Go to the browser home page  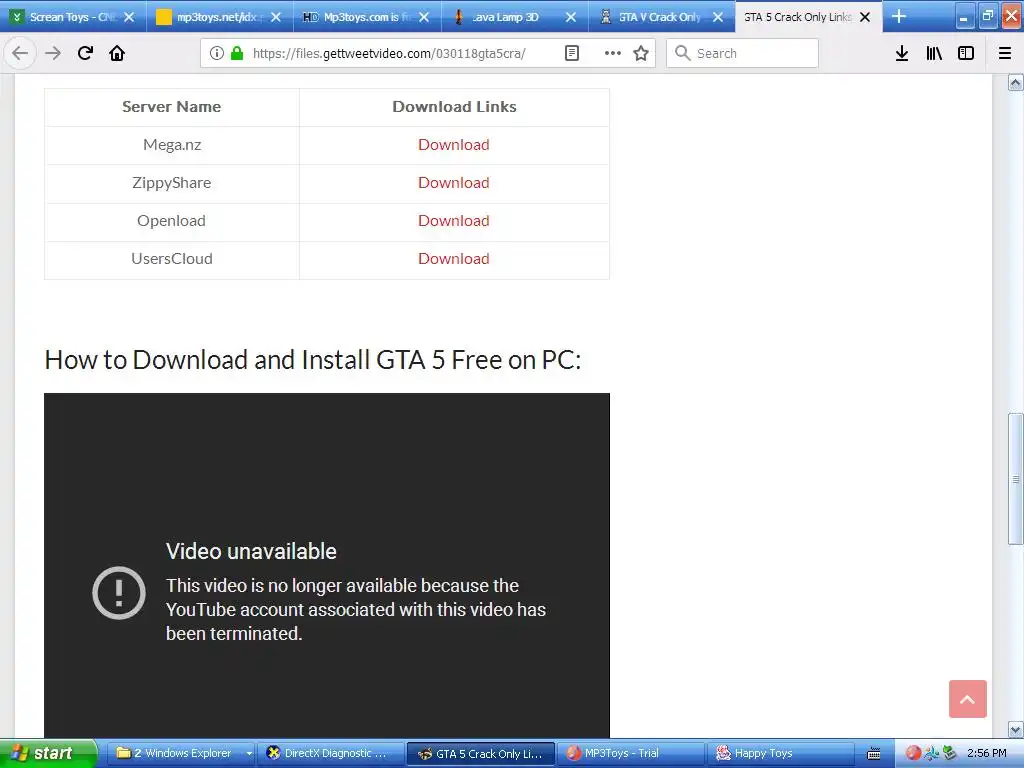coord(117,53)
